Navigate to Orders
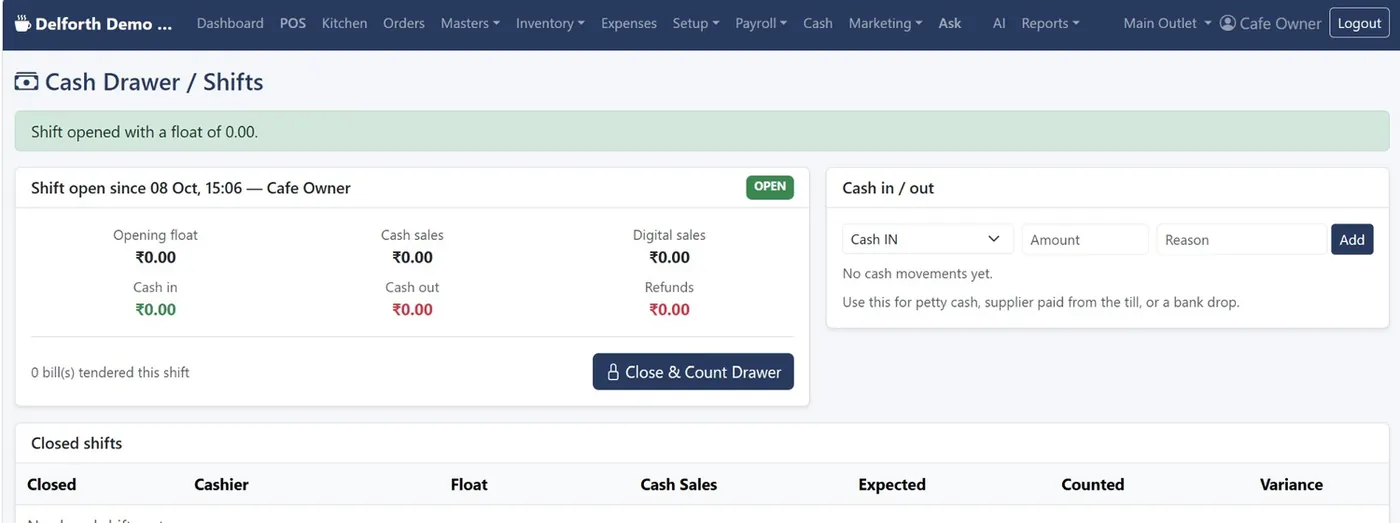Viewport: 1400px width, 523px height. pos(404,23)
